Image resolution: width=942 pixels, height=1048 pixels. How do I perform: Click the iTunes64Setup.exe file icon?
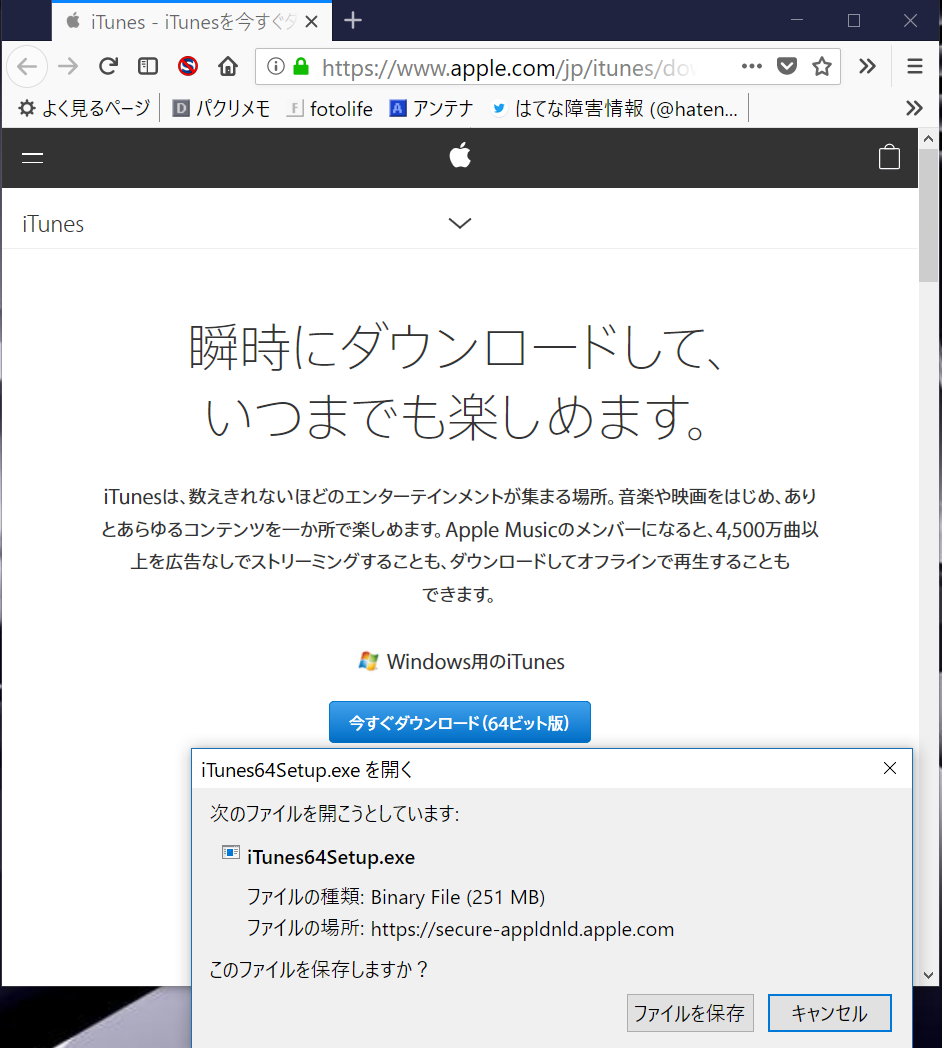(231, 854)
